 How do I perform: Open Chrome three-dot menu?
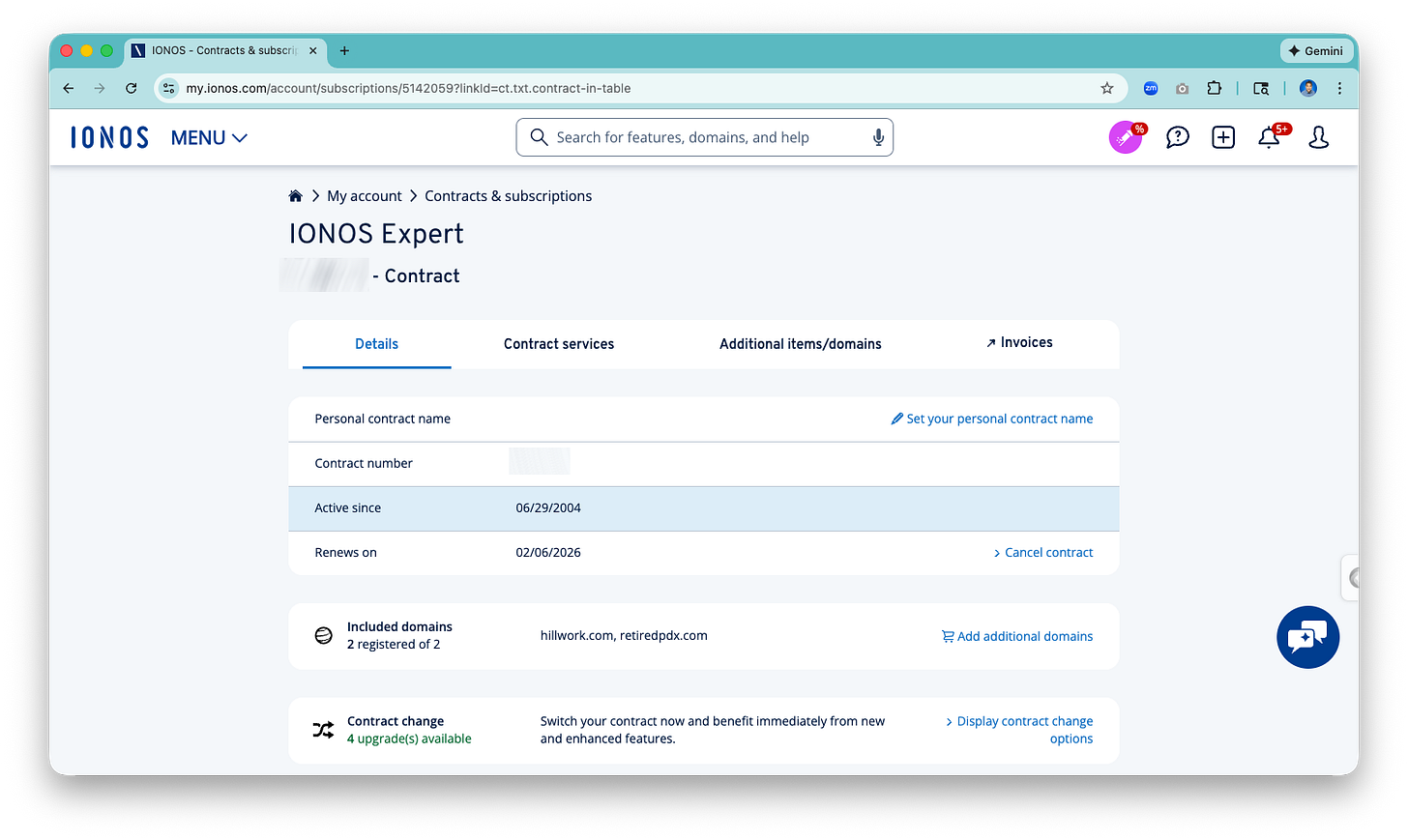[1339, 88]
